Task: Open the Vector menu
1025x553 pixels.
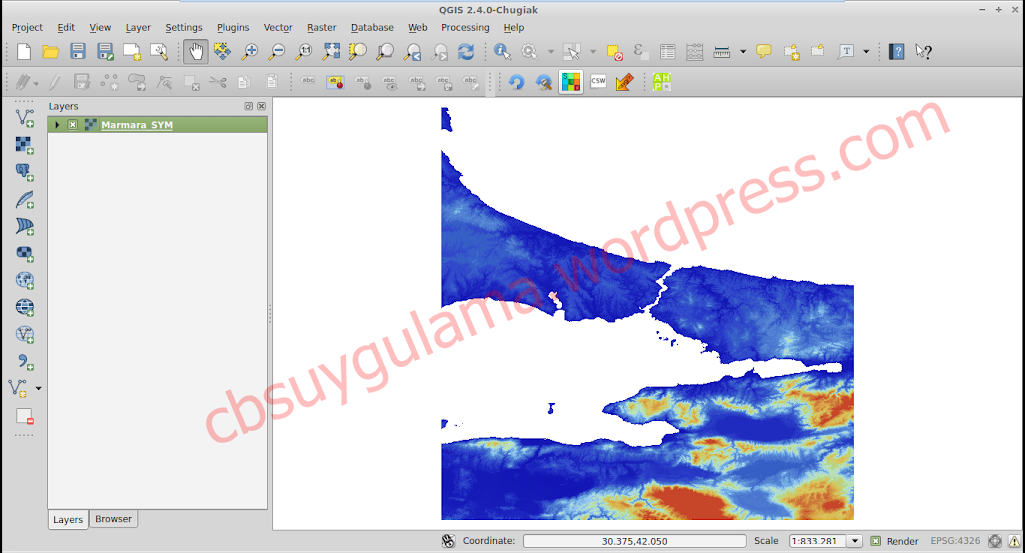Action: pyautogui.click(x=278, y=27)
